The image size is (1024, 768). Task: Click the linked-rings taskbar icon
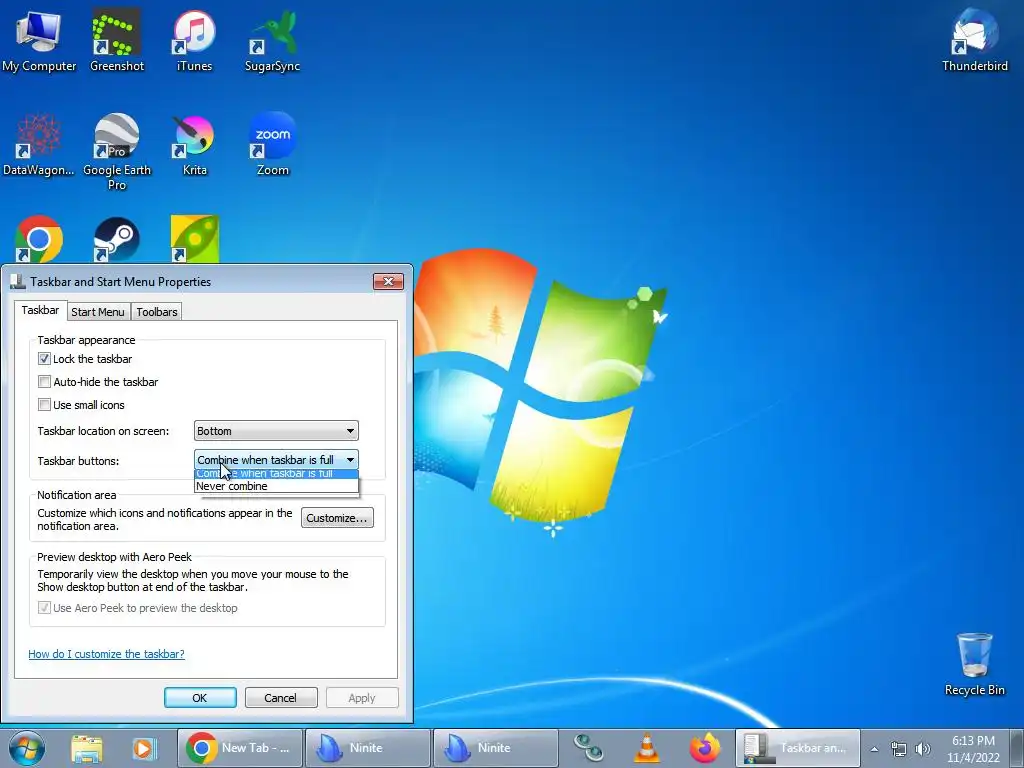(588, 748)
